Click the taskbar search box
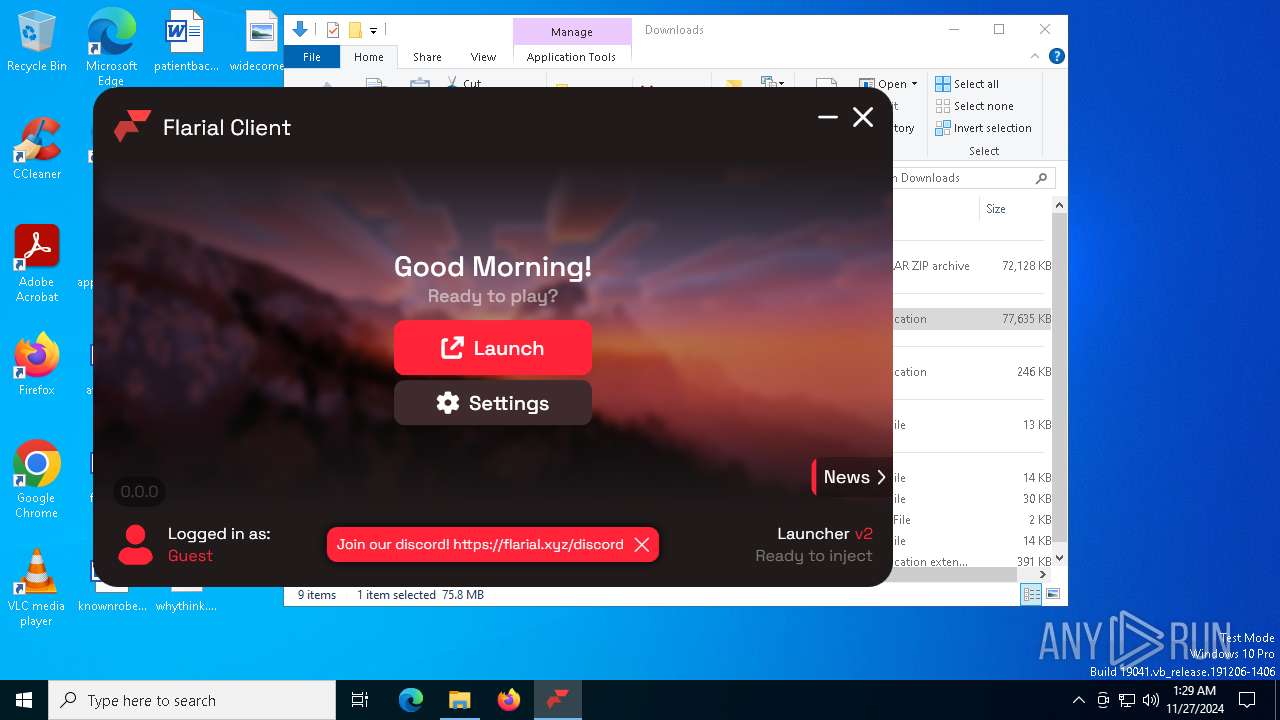Screen dimensions: 1280x720 coord(192,700)
